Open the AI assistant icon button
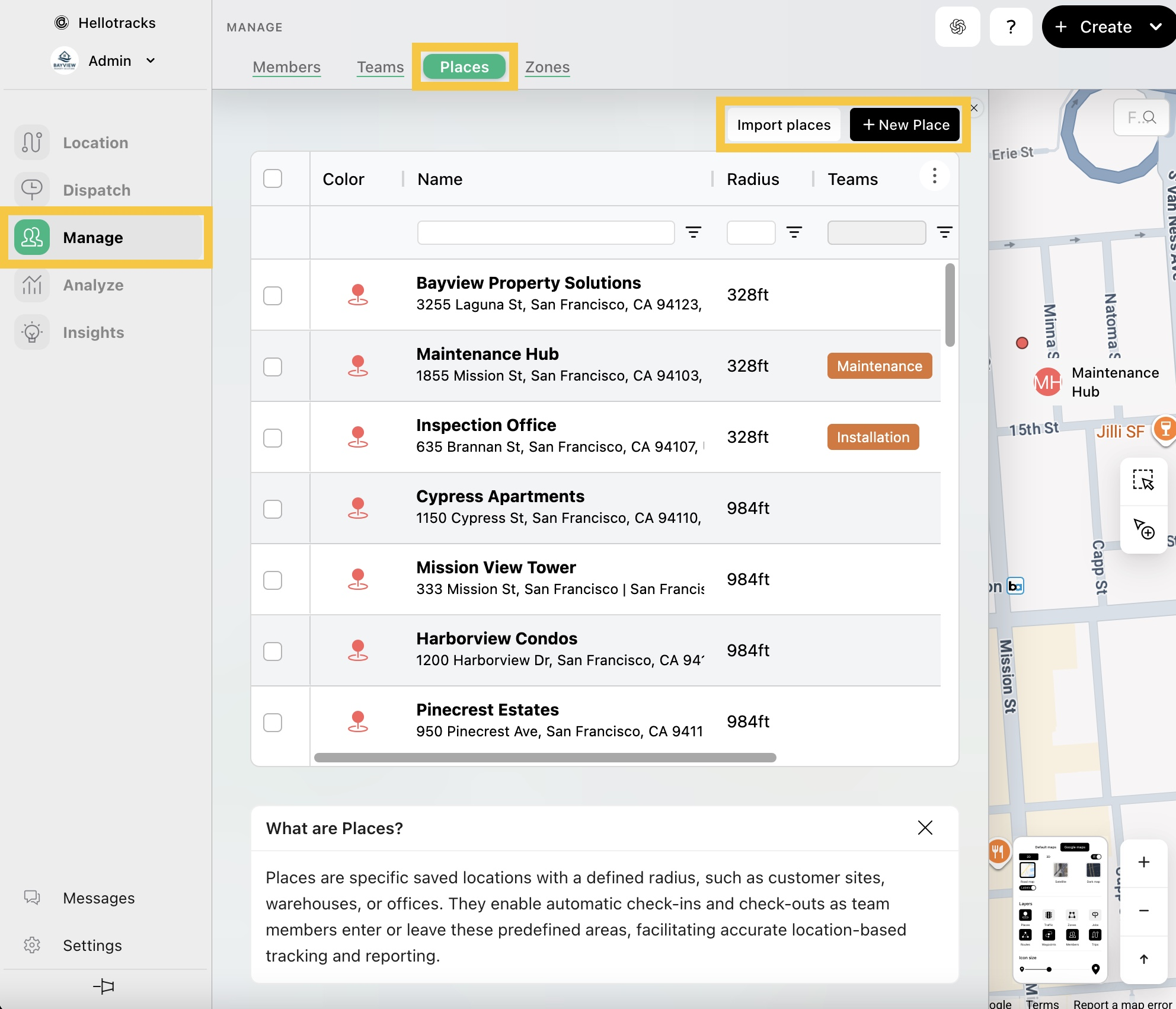 (957, 27)
